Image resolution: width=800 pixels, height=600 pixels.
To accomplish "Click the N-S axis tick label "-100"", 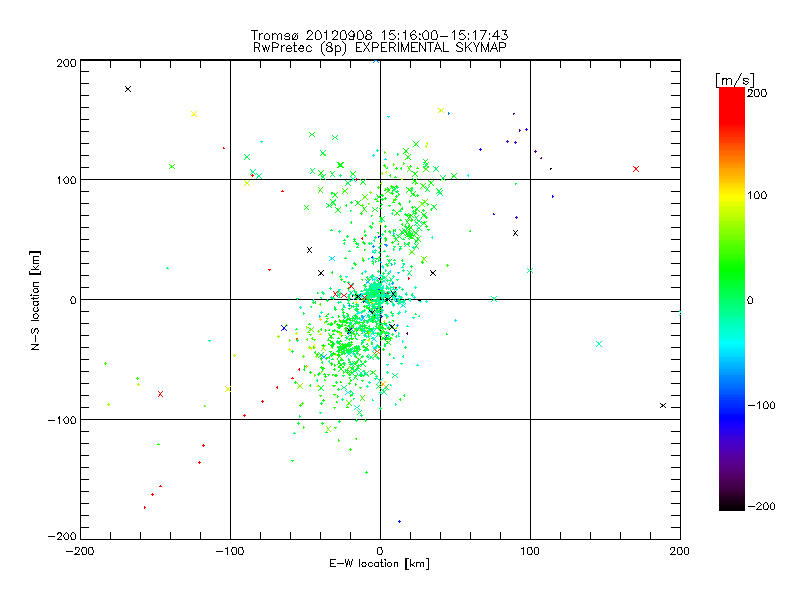I will click(62, 420).
